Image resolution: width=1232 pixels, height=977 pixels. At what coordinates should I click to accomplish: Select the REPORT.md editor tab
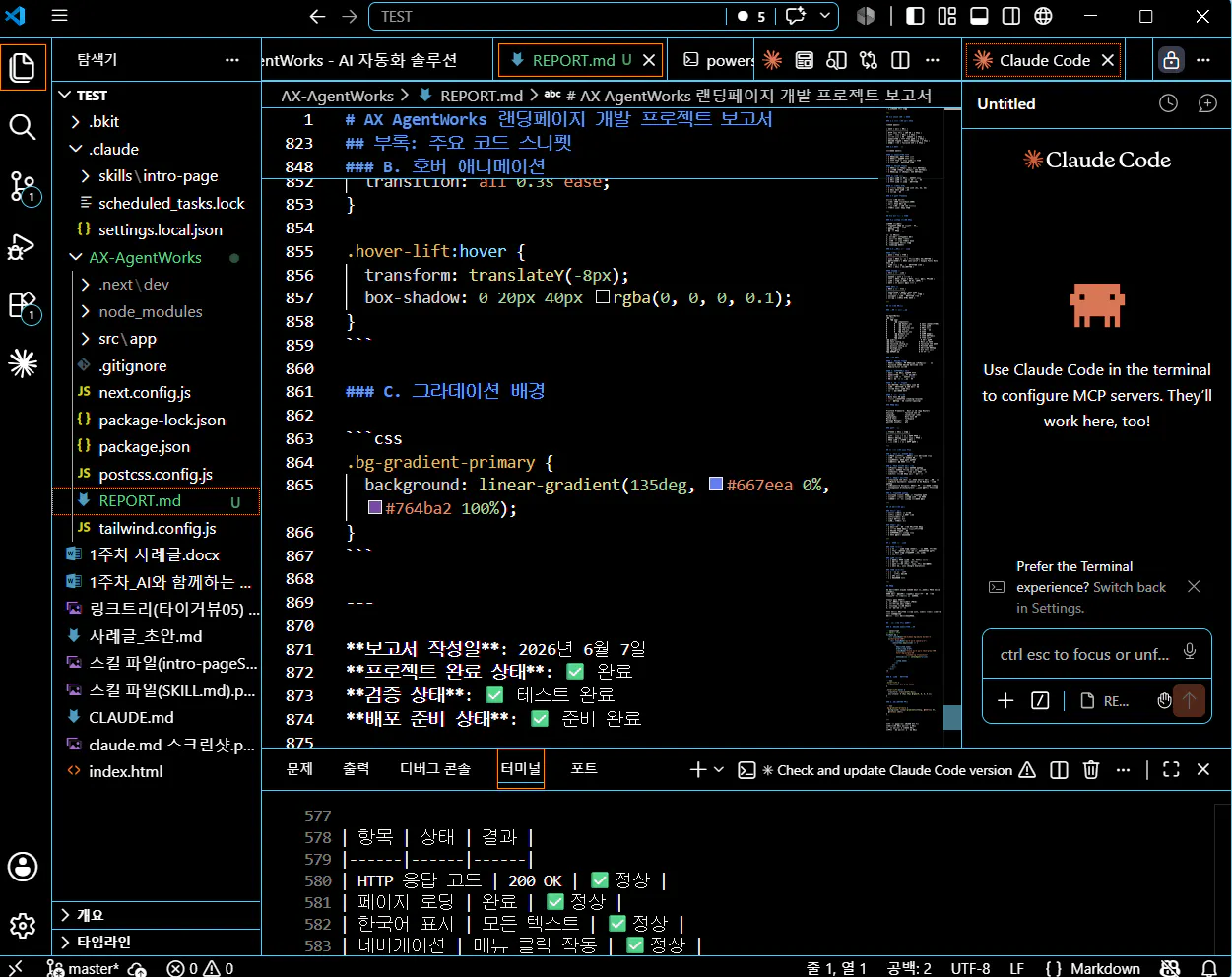click(579, 60)
